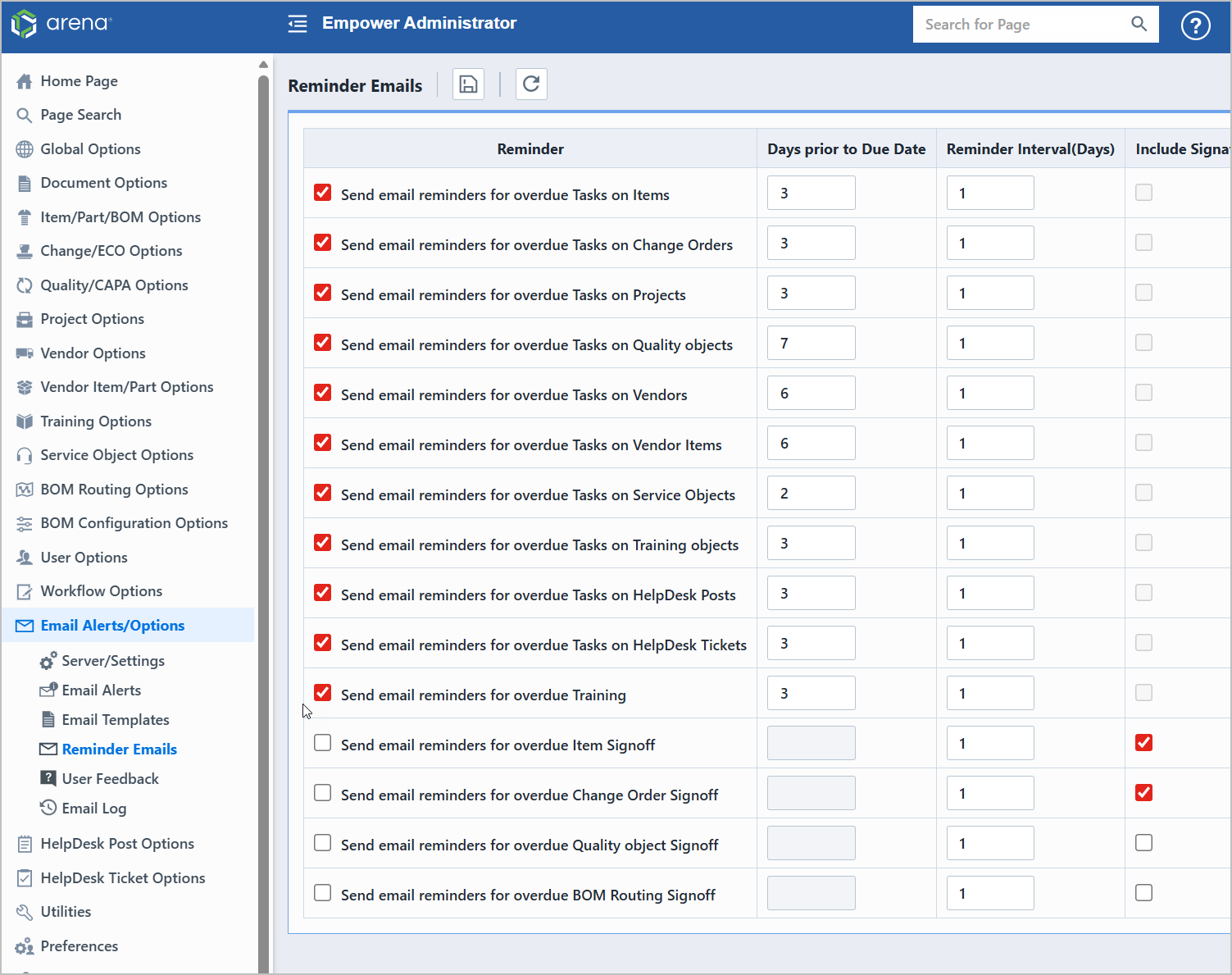Click Days prior field for Quality objects tasks

click(811, 343)
